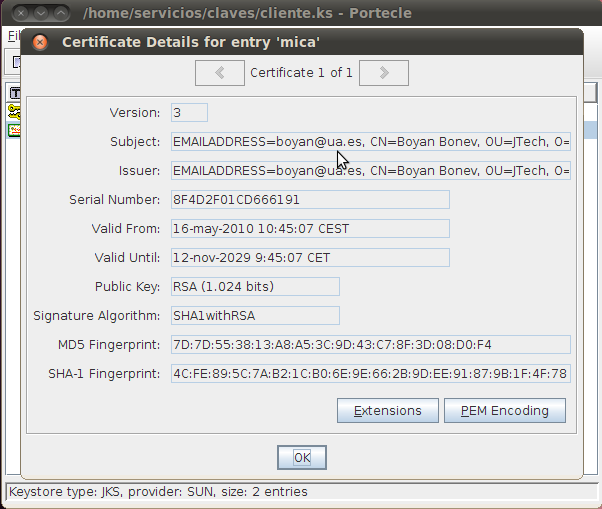Viewport: 602px width, 509px height.
Task: Click 'Certificate 1 of 1' label
Action: [301, 73]
